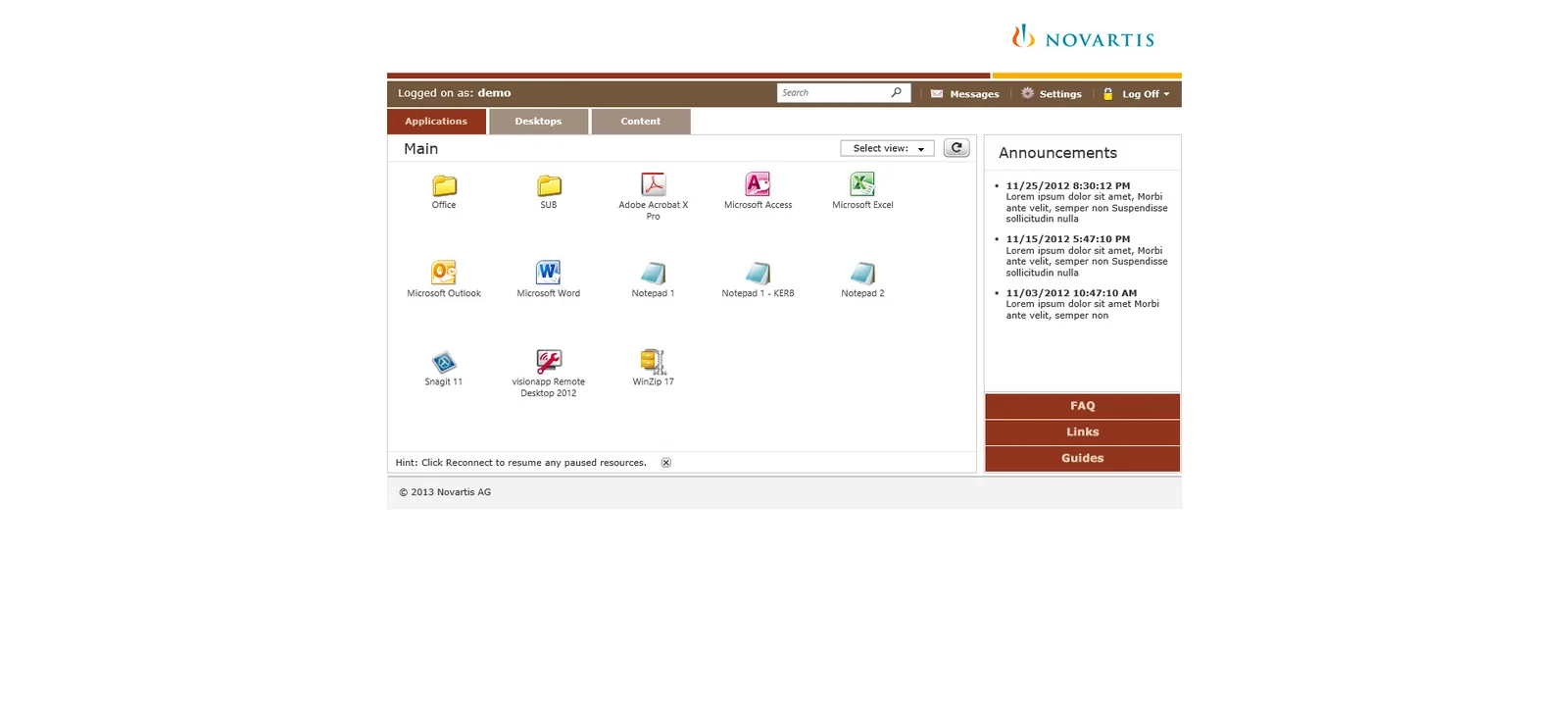Switch to the Applications tab

pos(436,122)
